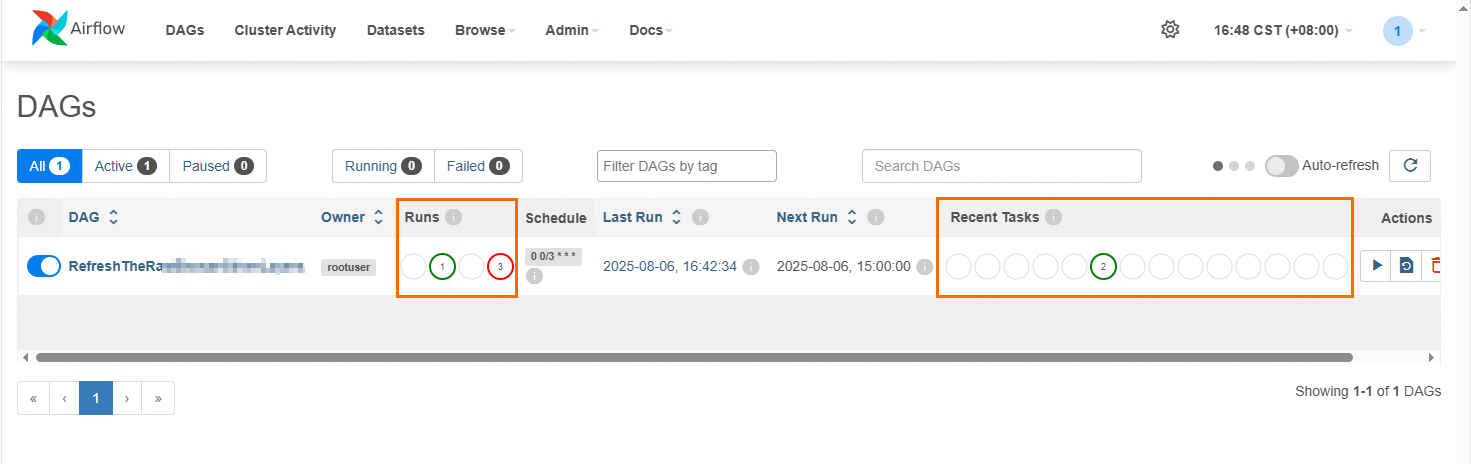Delete the DAG using the trash icon
This screenshot has width=1471, height=464.
(1434, 266)
